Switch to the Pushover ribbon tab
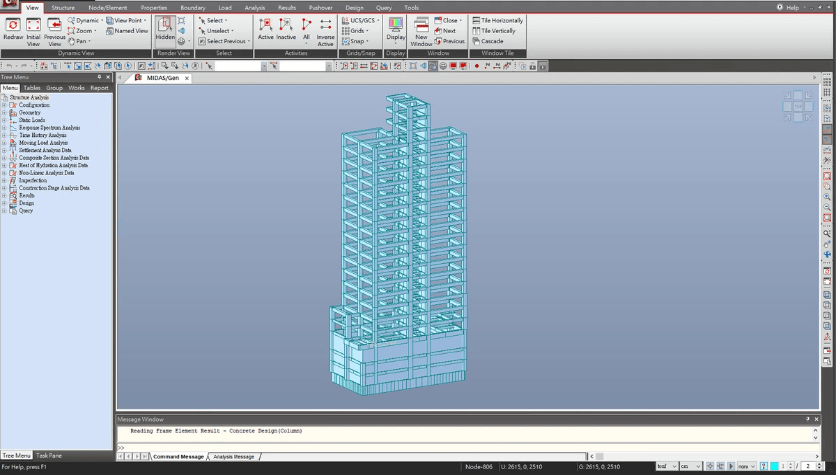Screen dimensions: 836x475 click(320, 7)
